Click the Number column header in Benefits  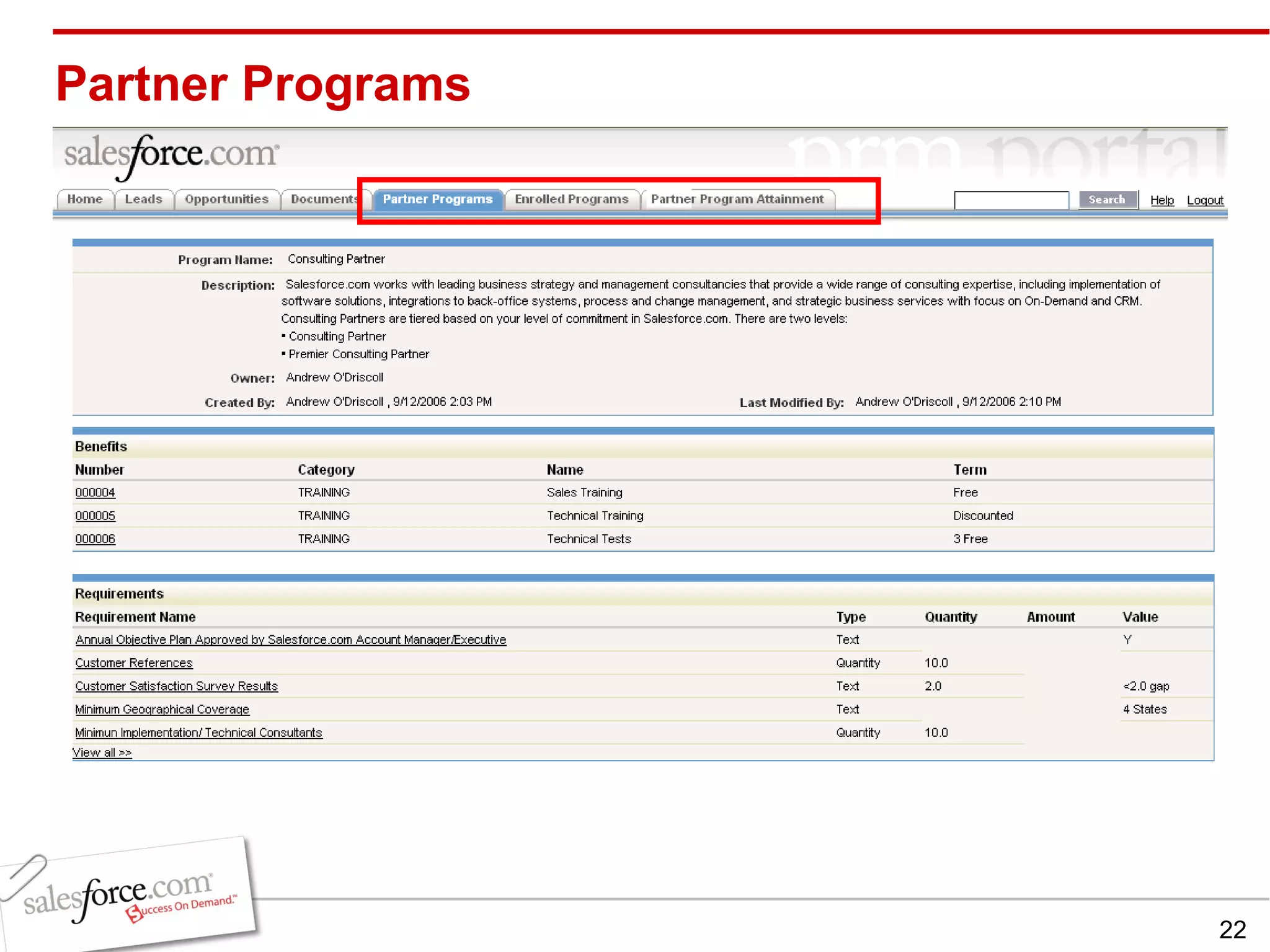pos(99,470)
